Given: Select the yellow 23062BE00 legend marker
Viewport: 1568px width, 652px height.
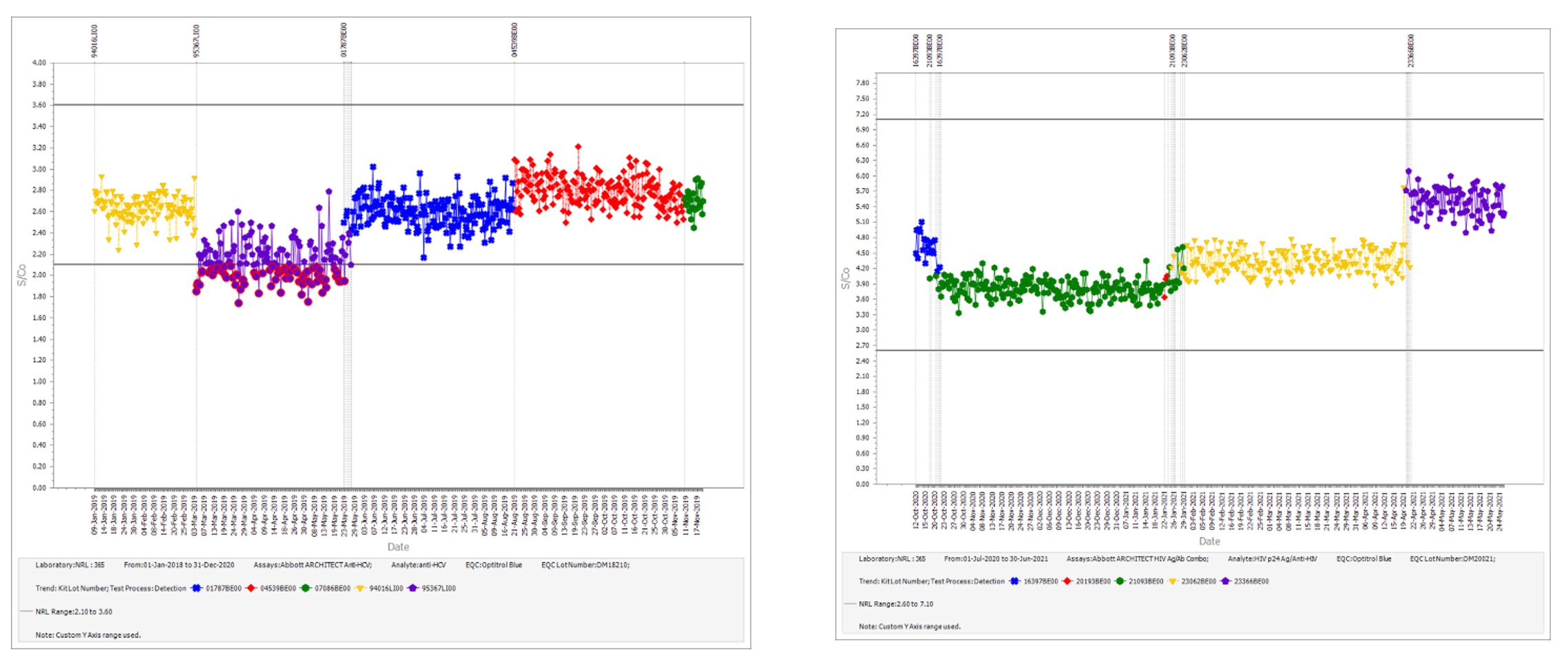Looking at the screenshot, I should click(x=1173, y=581).
